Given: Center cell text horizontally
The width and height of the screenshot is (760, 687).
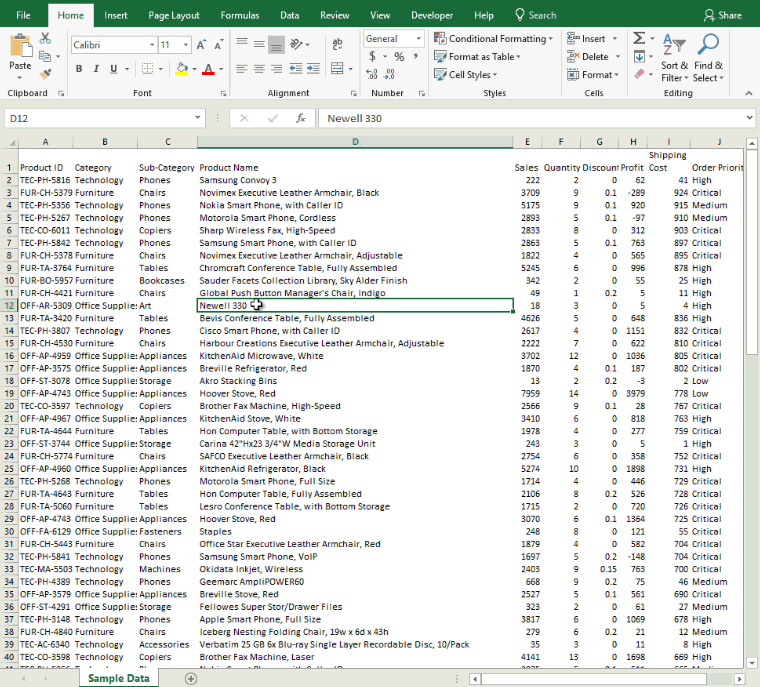Looking at the screenshot, I should [259, 69].
